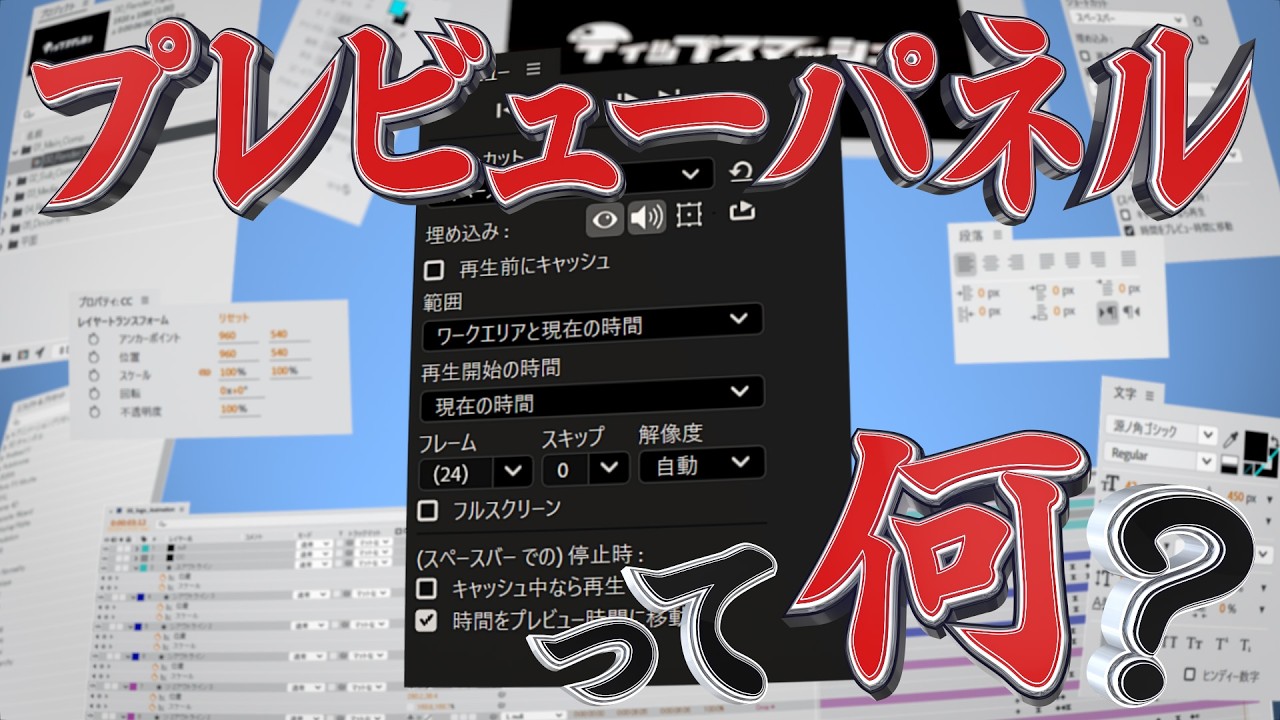Toggle 位置 stopwatch in Properties panel
Image resolution: width=1280 pixels, height=720 pixels.
[92, 356]
